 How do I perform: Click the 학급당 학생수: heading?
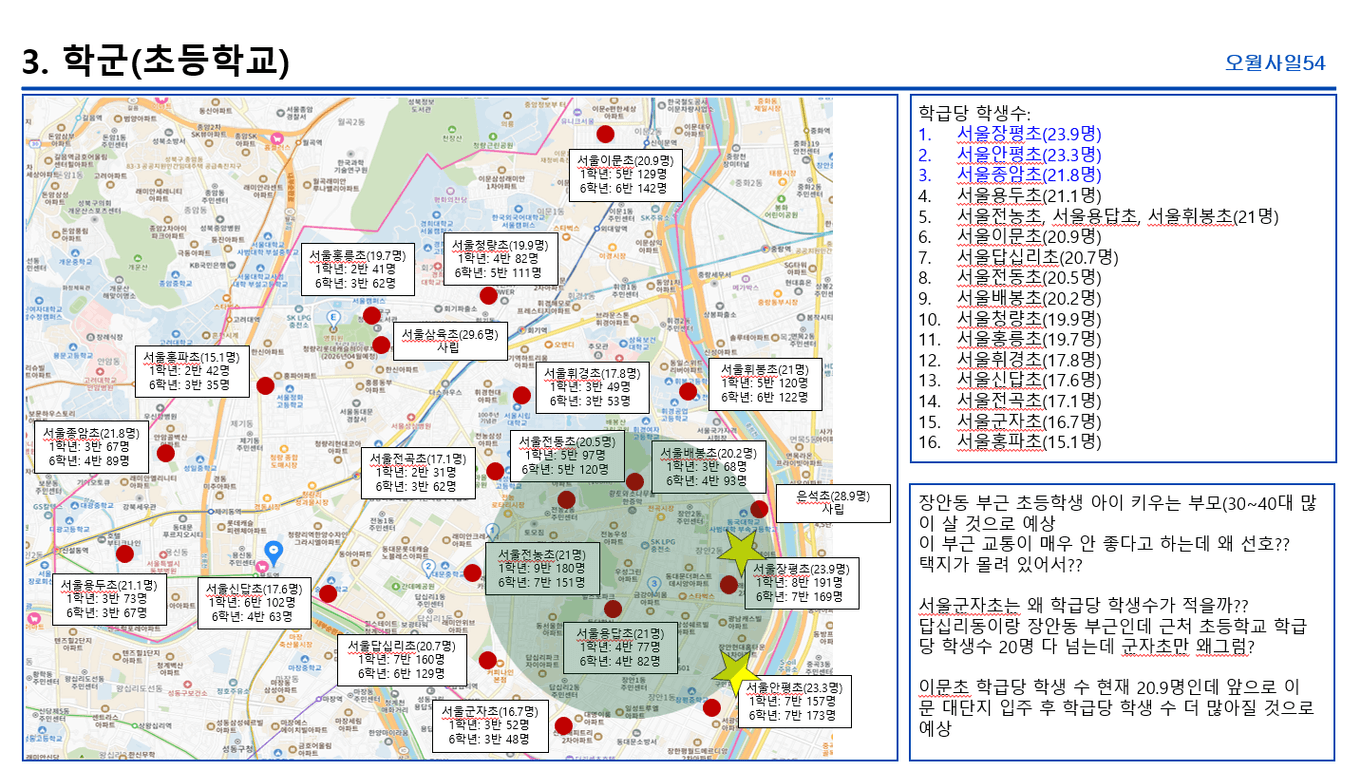tap(973, 112)
